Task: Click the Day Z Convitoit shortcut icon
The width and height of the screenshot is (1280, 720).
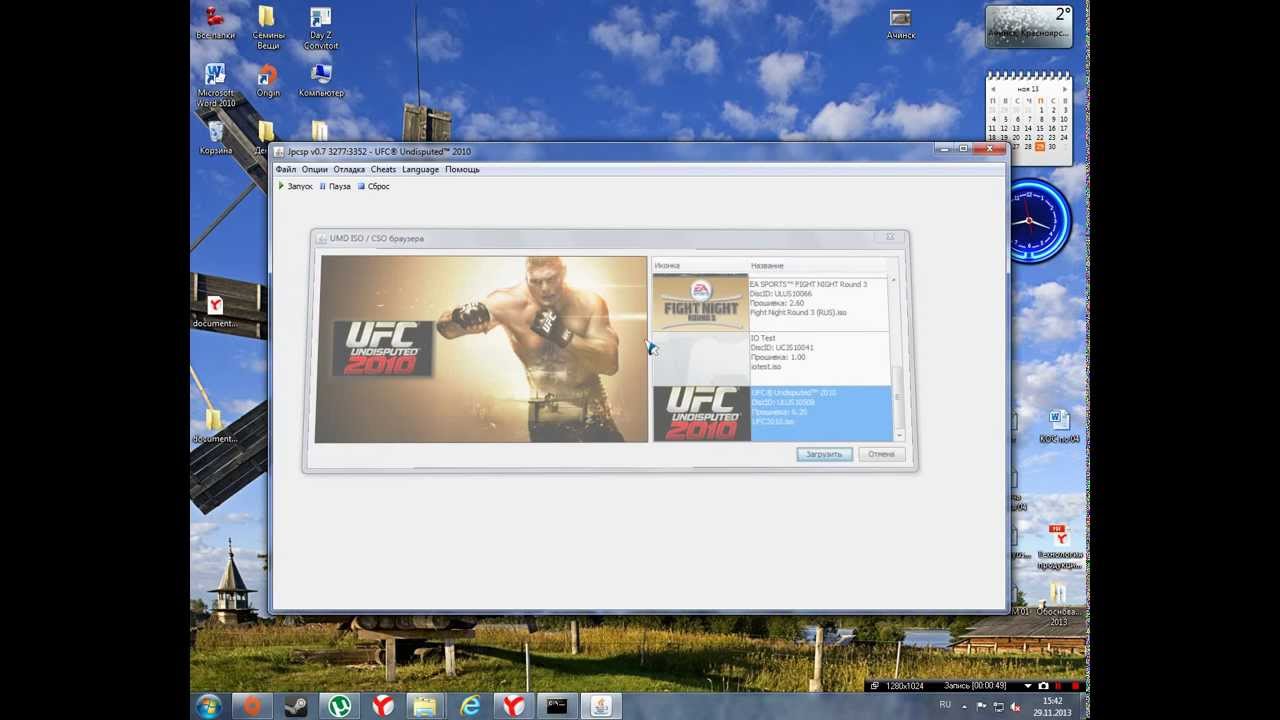Action: click(x=321, y=27)
